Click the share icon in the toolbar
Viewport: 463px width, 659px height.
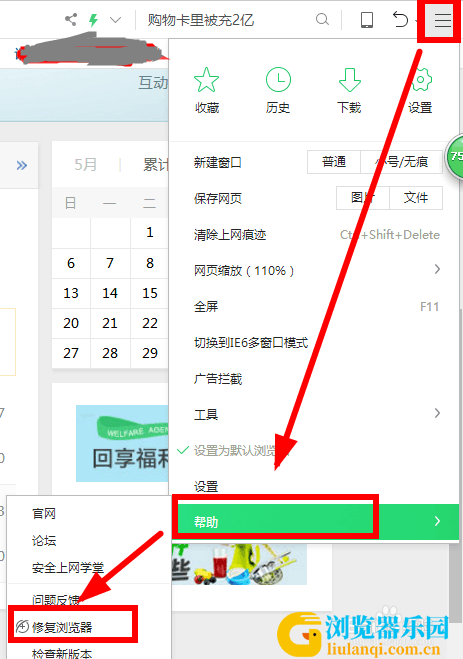tap(71, 19)
